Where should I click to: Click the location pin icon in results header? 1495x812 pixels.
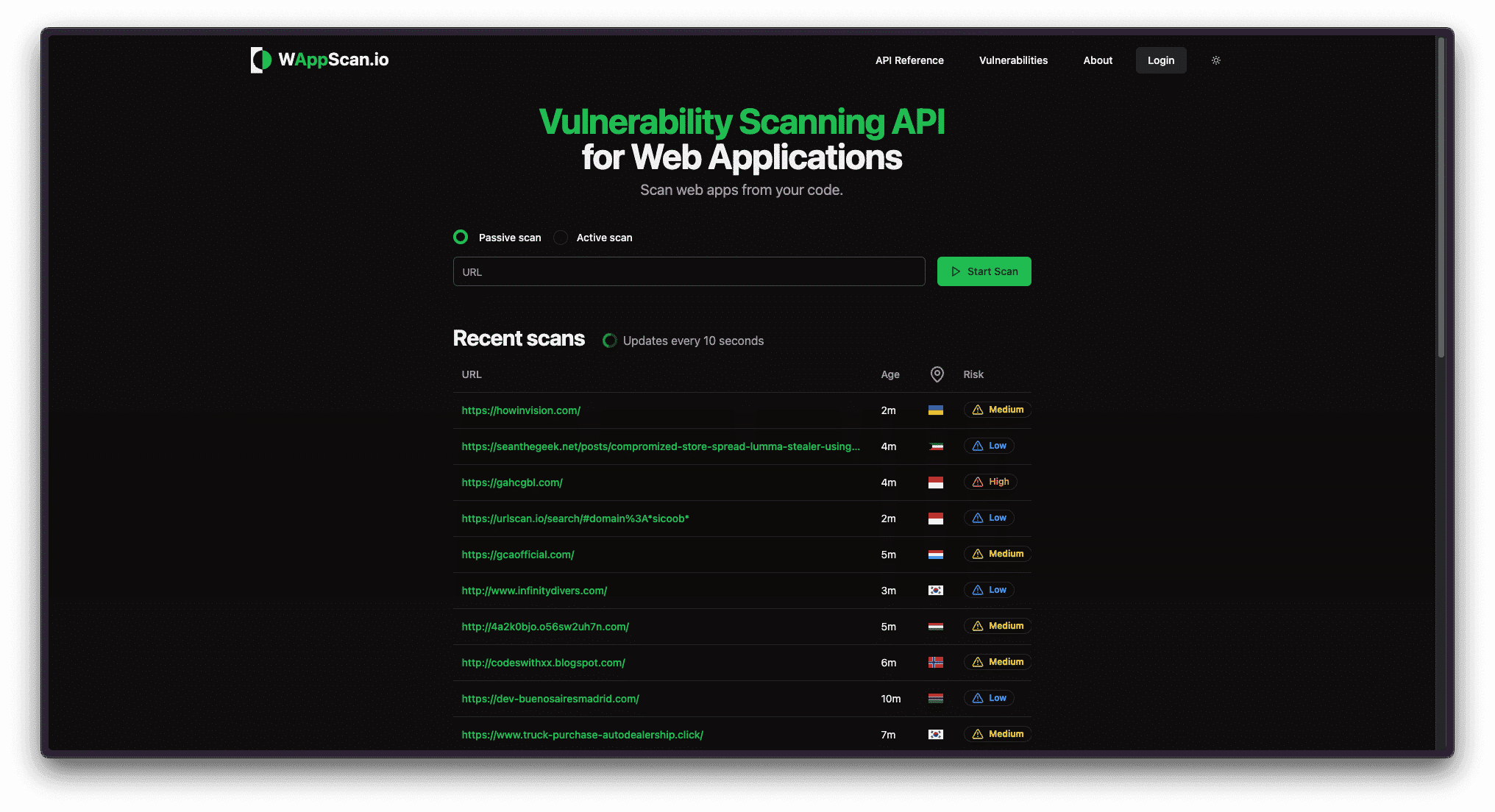pyautogui.click(x=935, y=374)
